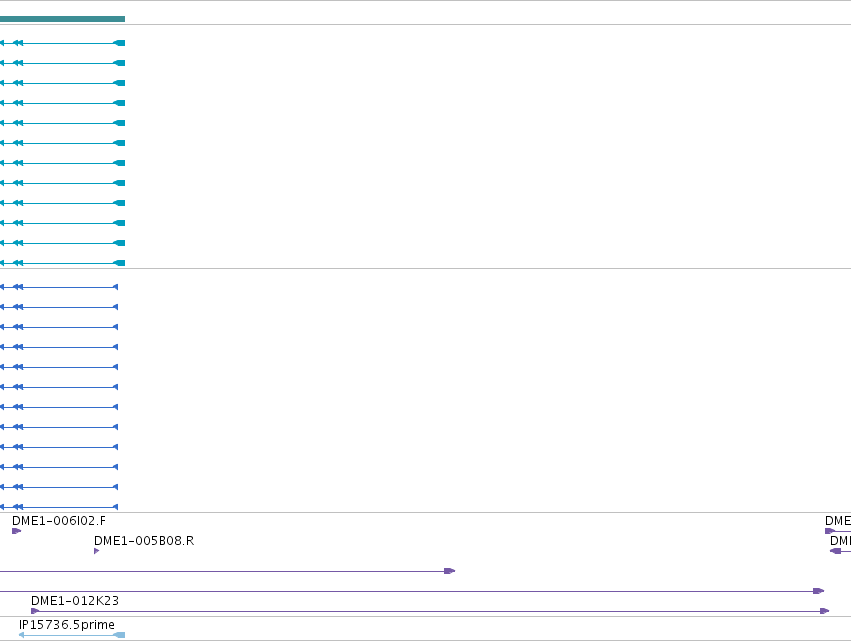Select the unlabeled purple line directly above DME1-012K23 label
Image resolution: width=851 pixels, height=641 pixels.
coord(412,591)
